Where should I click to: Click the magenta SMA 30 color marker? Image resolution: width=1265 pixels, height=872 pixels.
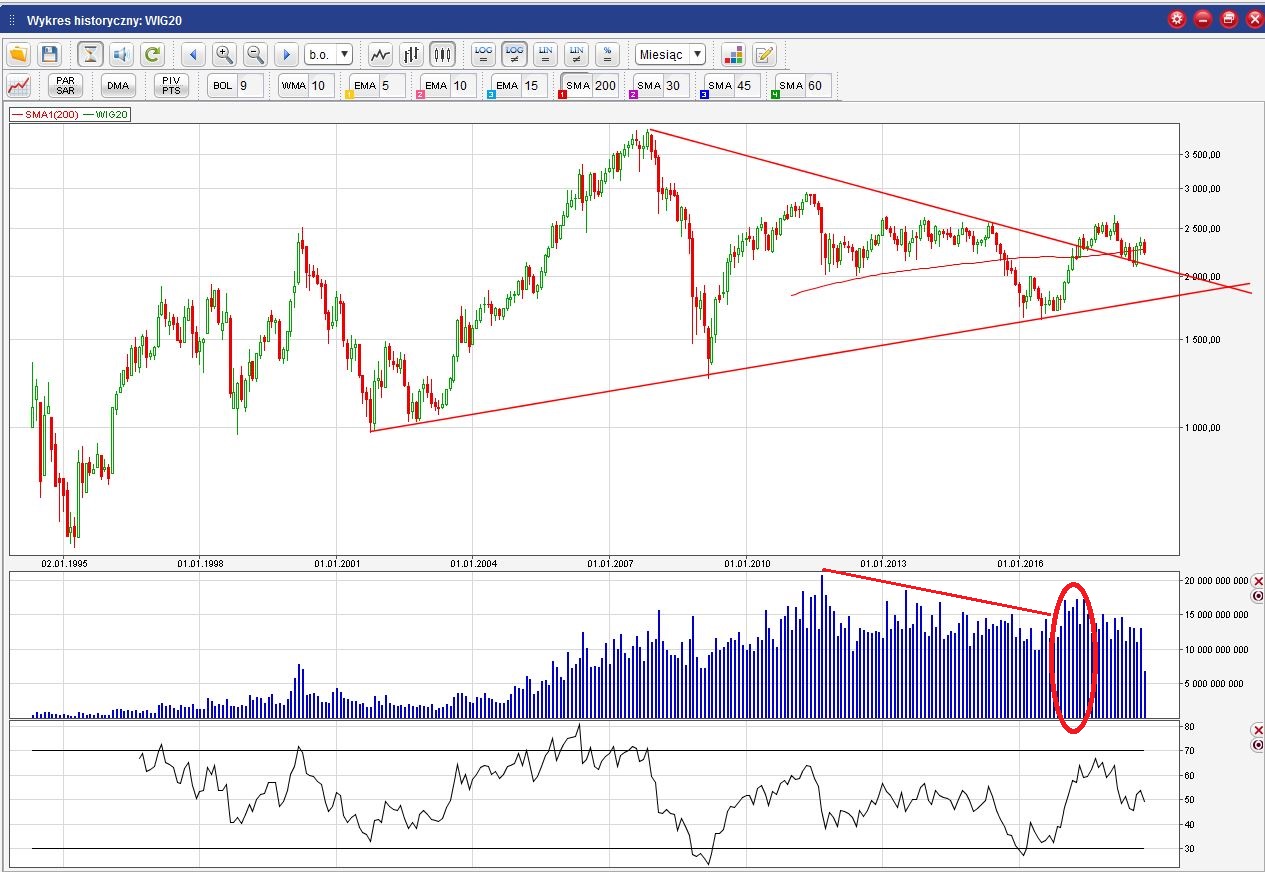pos(634,95)
